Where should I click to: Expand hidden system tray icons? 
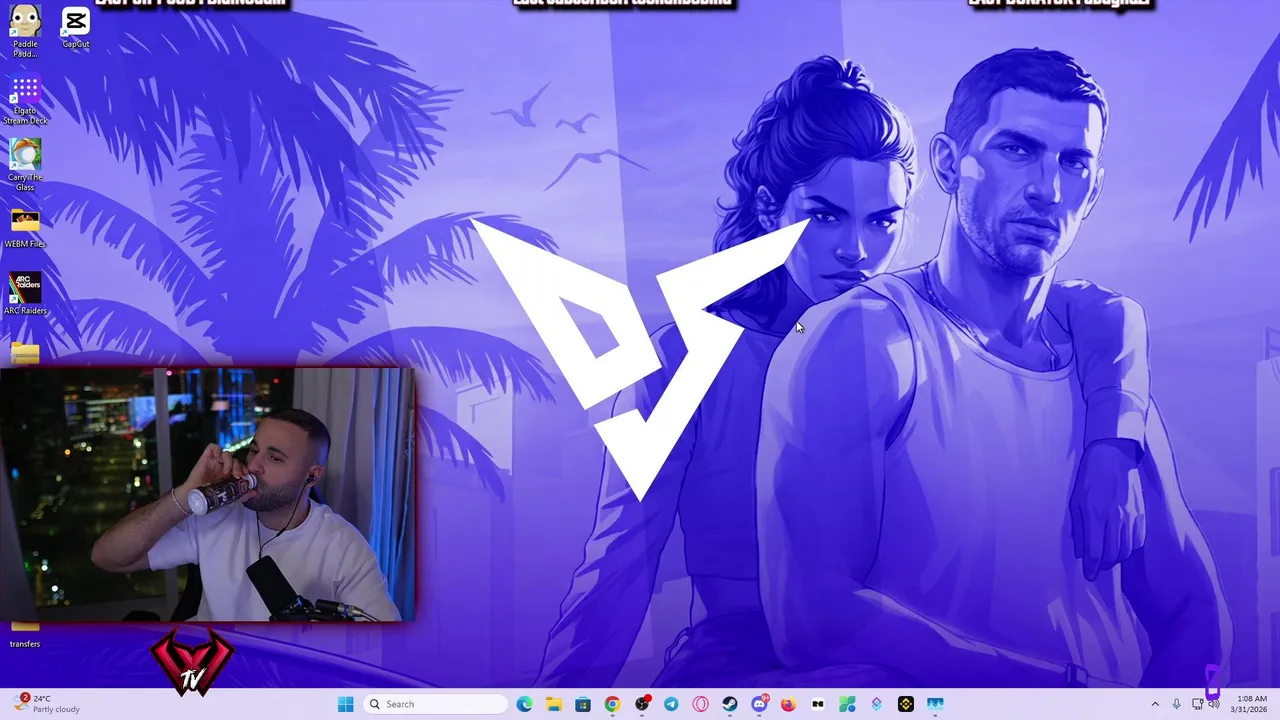[1155, 704]
